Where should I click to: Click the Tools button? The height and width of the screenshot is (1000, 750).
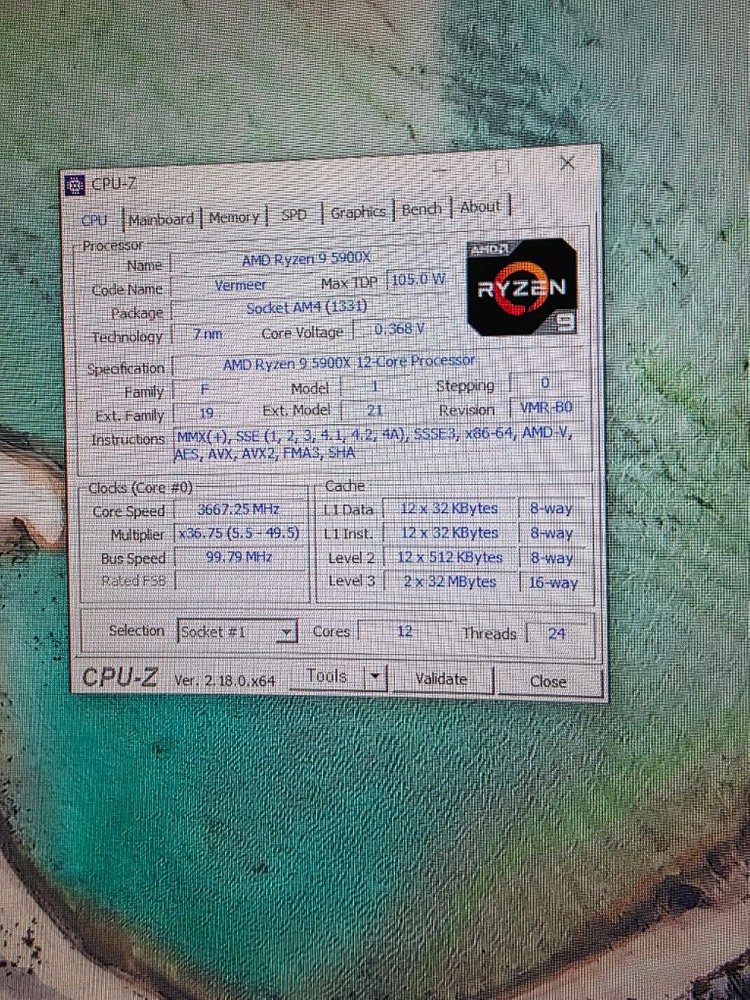[327, 676]
